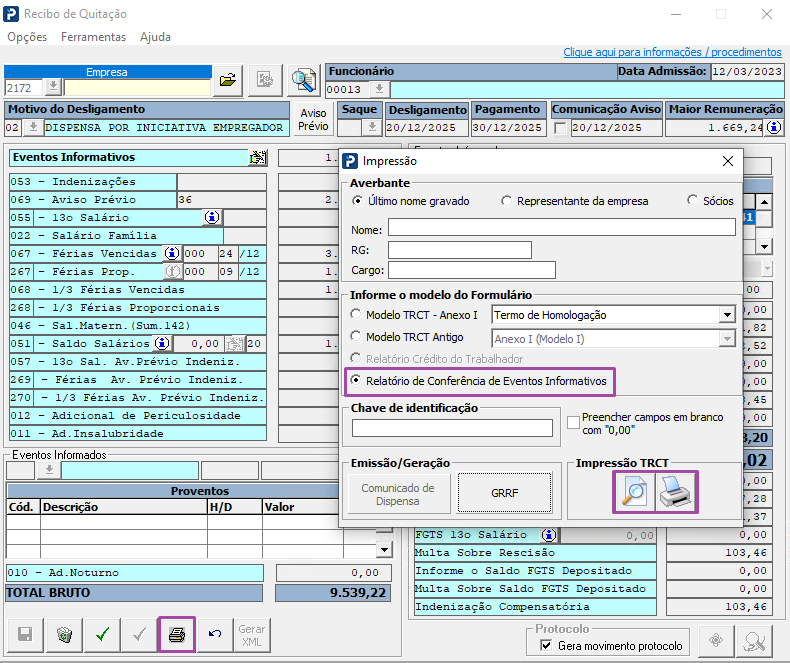Open the Saque lookup arrow
This screenshot has width=790, height=663.
point(372,127)
